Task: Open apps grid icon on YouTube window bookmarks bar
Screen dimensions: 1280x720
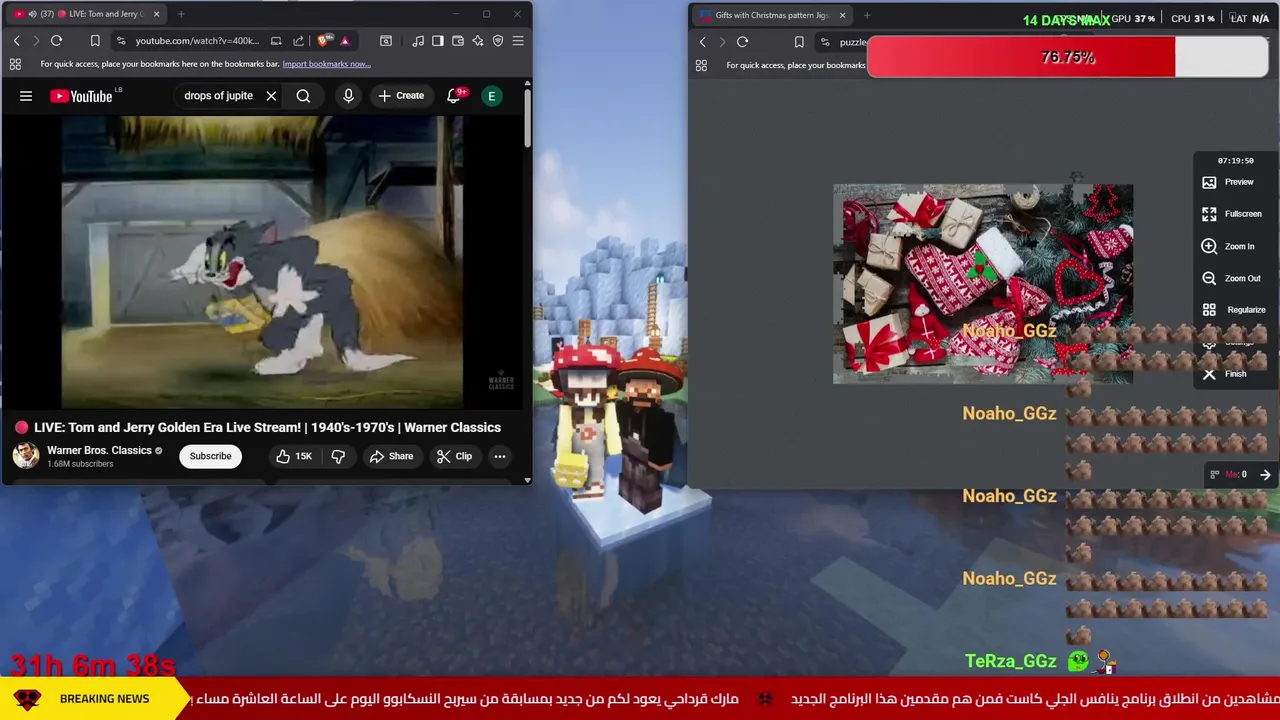Action: tap(15, 64)
